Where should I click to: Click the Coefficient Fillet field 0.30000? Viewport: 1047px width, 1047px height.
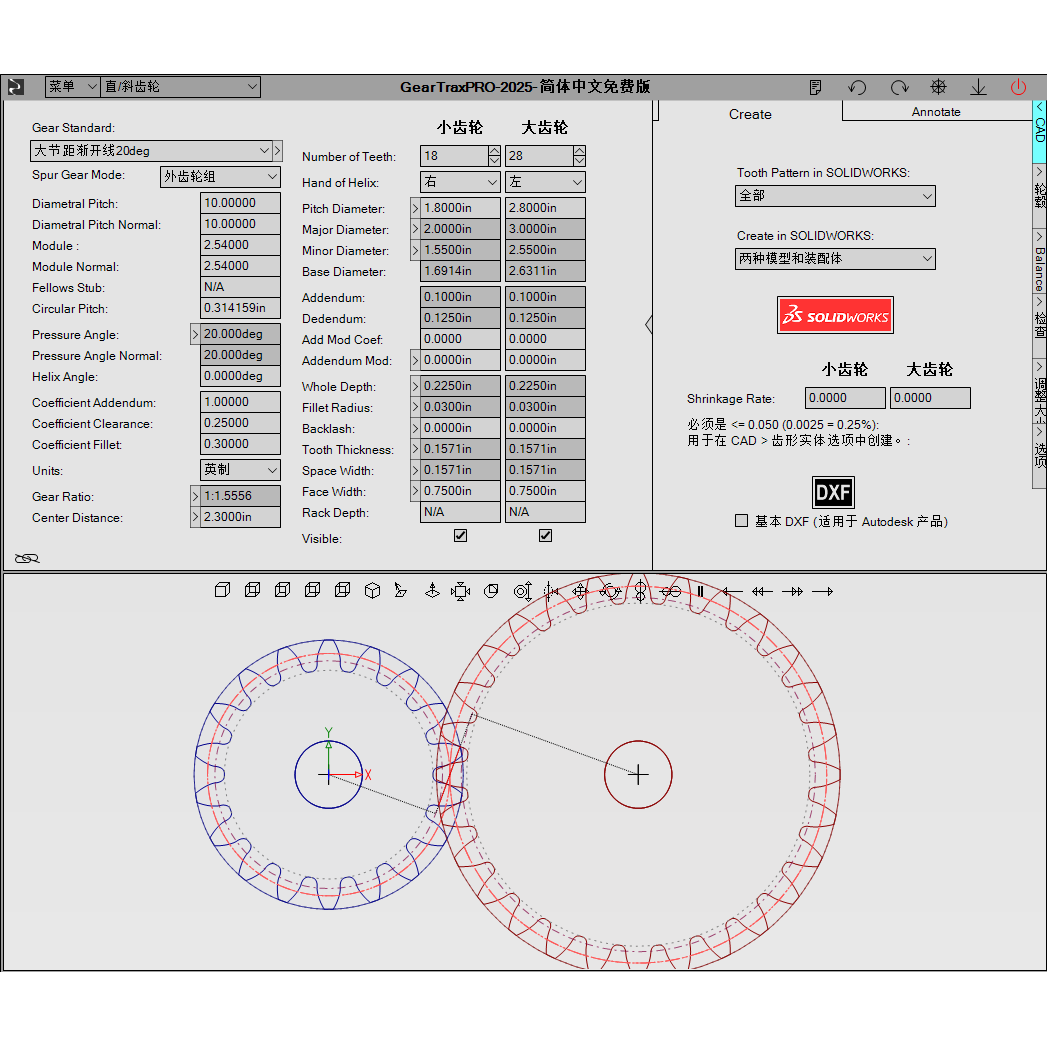(240, 444)
